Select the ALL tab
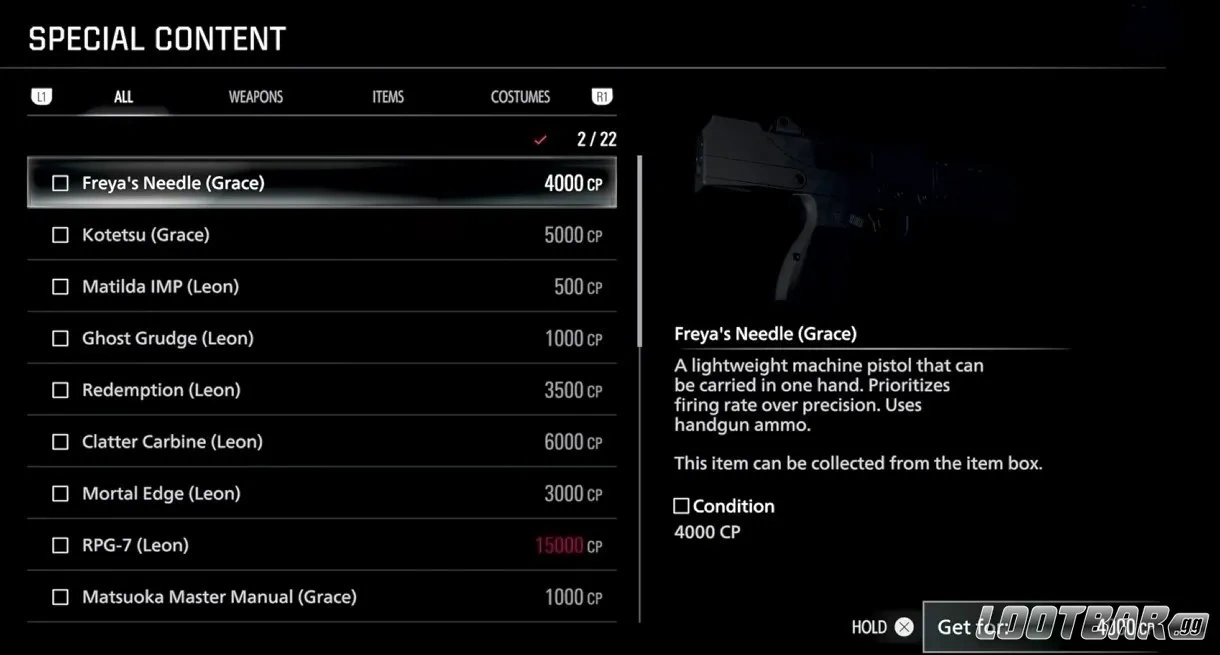Image resolution: width=1220 pixels, height=655 pixels. pos(123,96)
